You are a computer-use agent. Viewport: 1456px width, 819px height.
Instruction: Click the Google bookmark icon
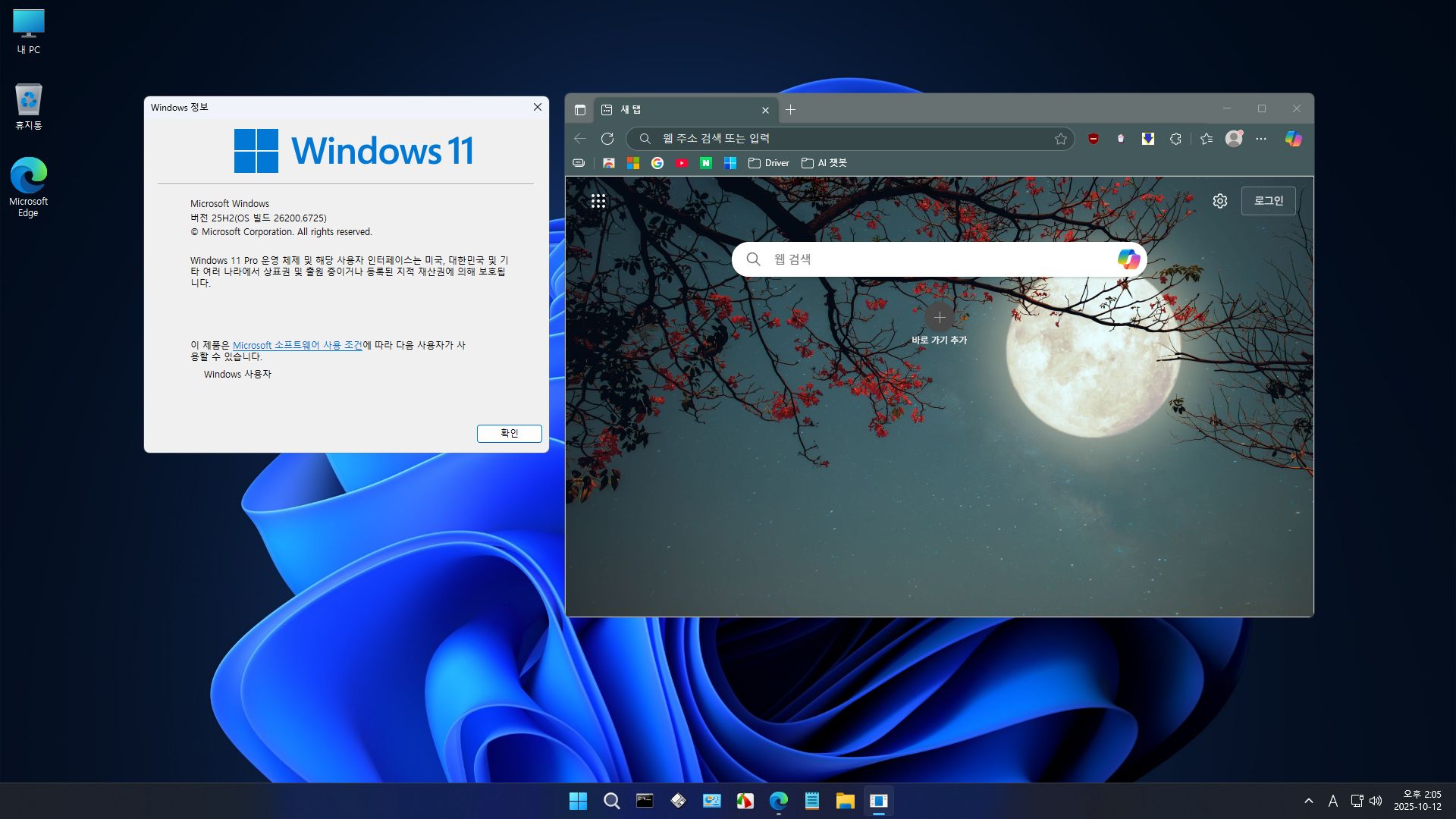point(657,163)
